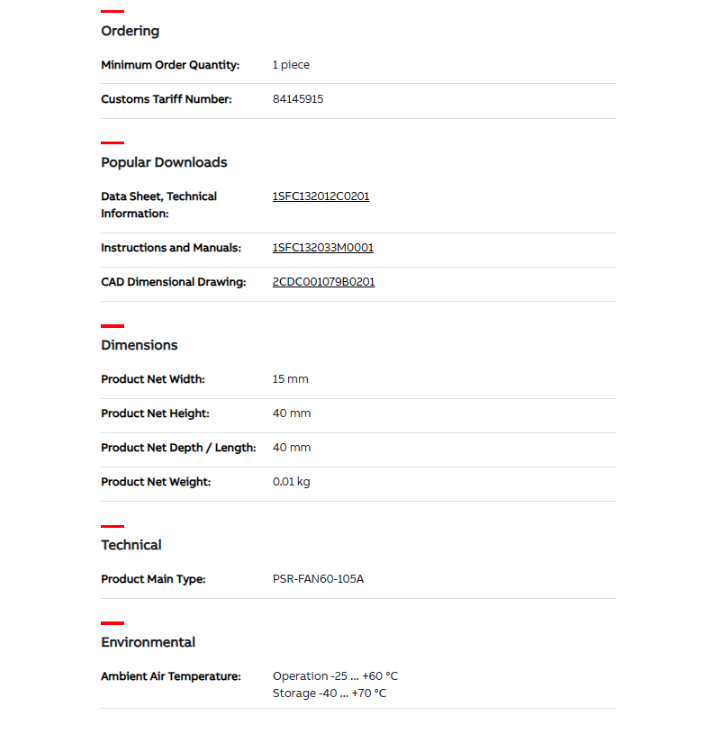Click the customs tariff number 84145915

pos(297,99)
